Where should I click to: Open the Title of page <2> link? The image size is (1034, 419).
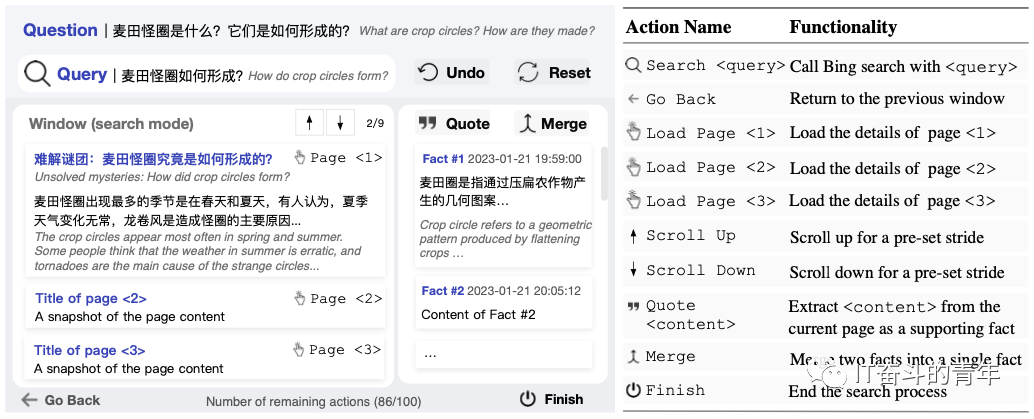coord(90,298)
